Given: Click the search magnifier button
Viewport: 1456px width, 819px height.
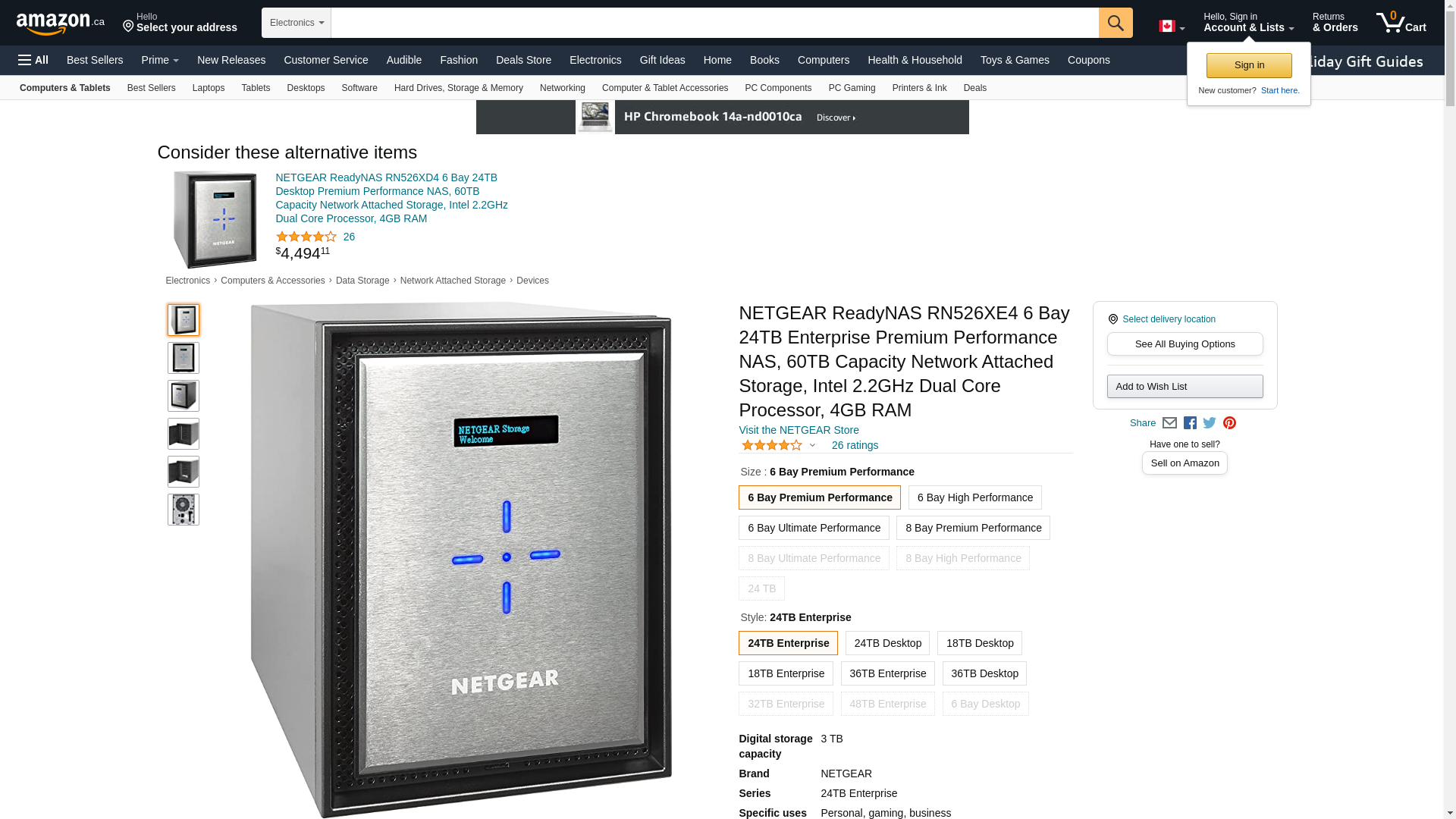Looking at the screenshot, I should 1116,23.
